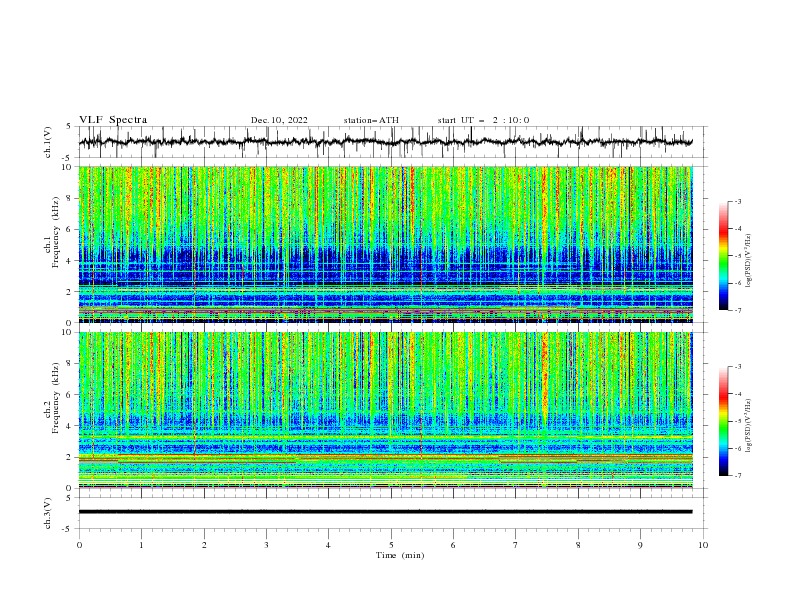Click tick label "8" on time axis

578,545
